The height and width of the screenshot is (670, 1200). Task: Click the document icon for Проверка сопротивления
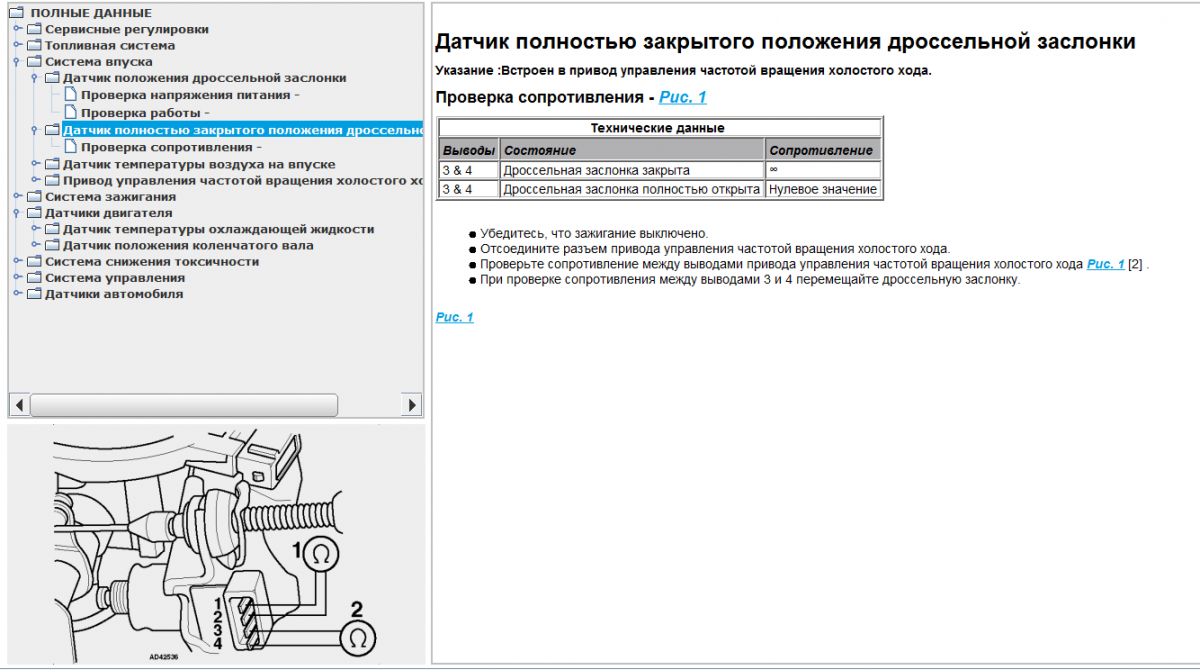[x=70, y=147]
